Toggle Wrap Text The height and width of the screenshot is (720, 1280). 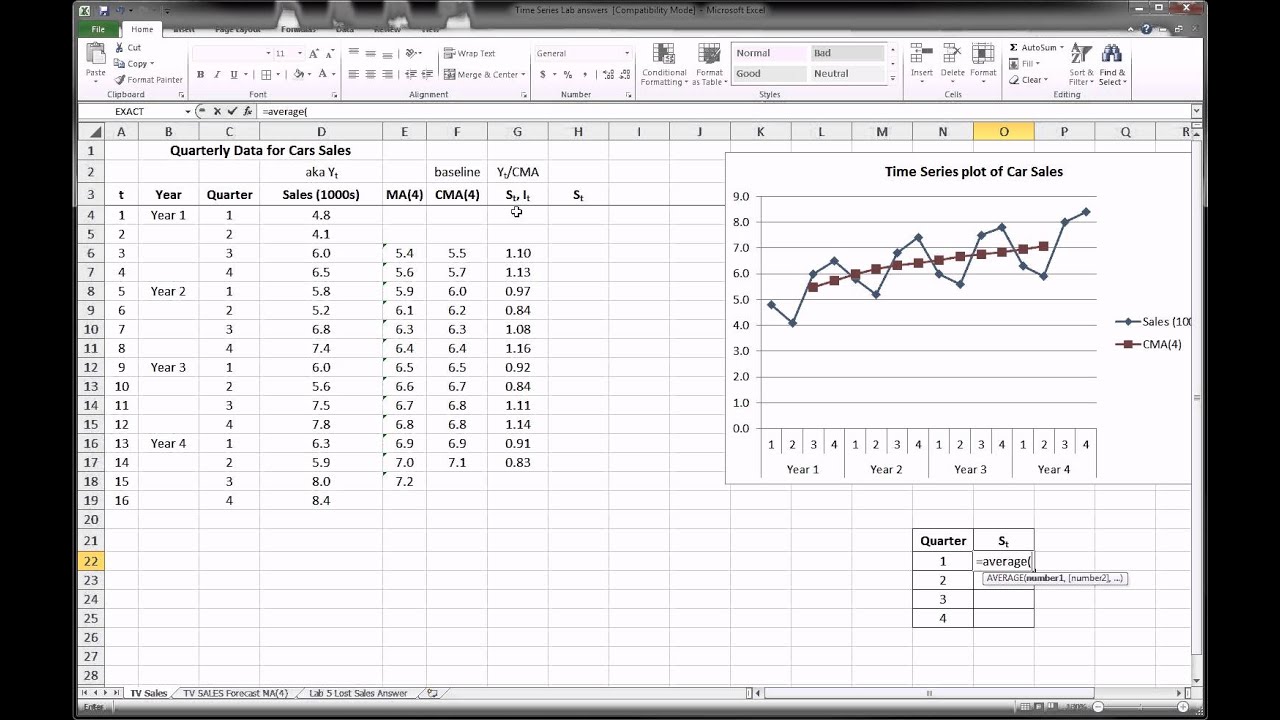[x=469, y=53]
